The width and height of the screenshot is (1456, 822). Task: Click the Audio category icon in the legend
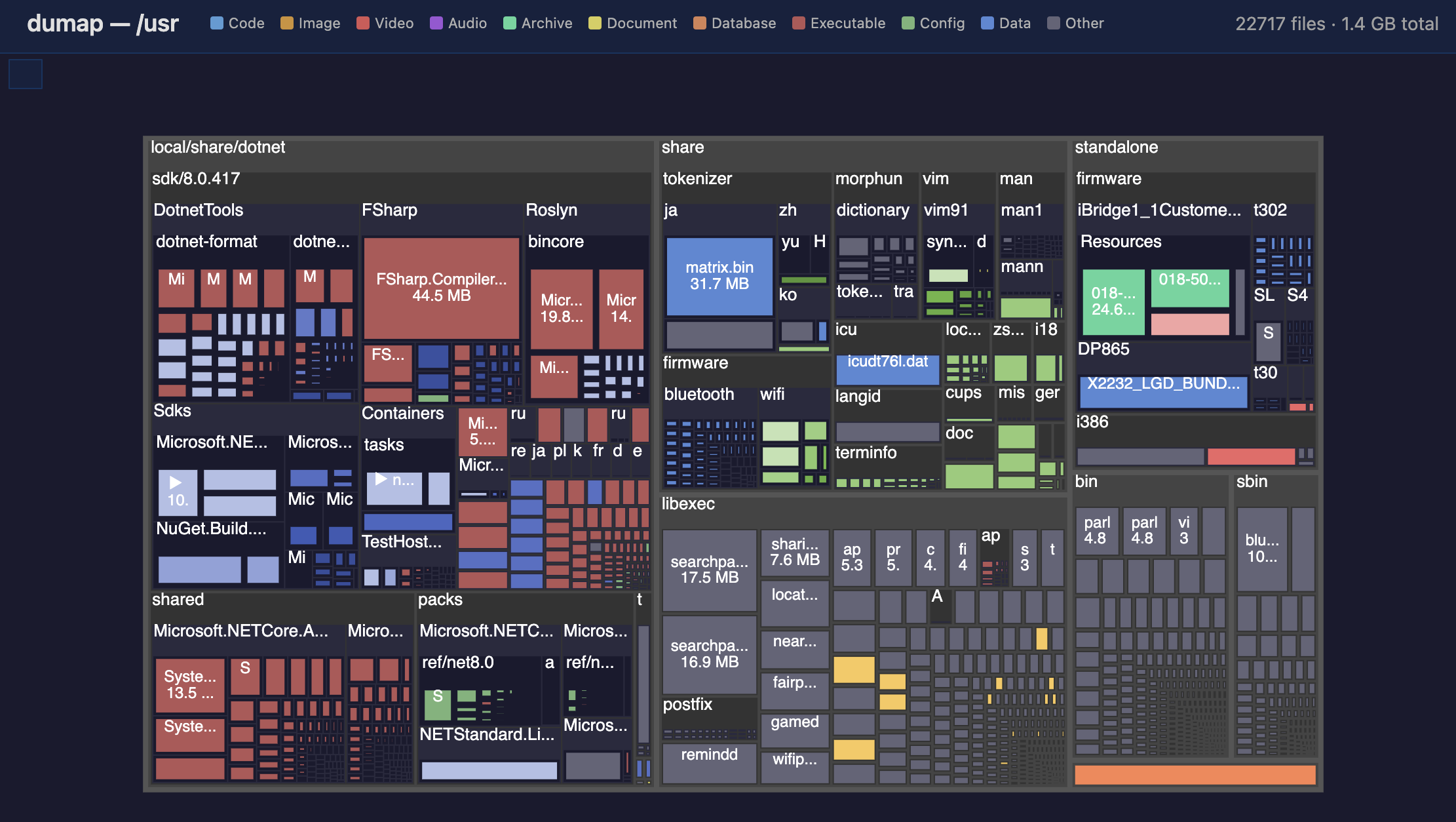tap(435, 22)
